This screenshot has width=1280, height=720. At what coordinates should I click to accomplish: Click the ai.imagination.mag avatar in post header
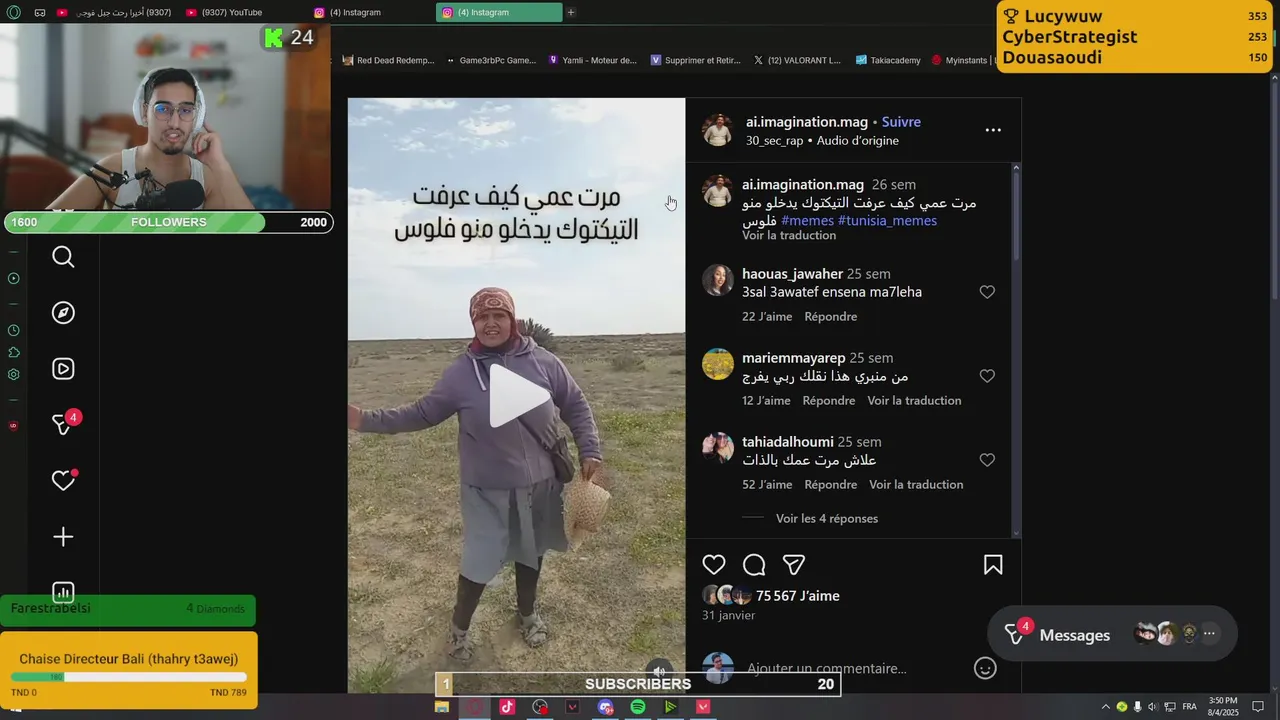718,130
